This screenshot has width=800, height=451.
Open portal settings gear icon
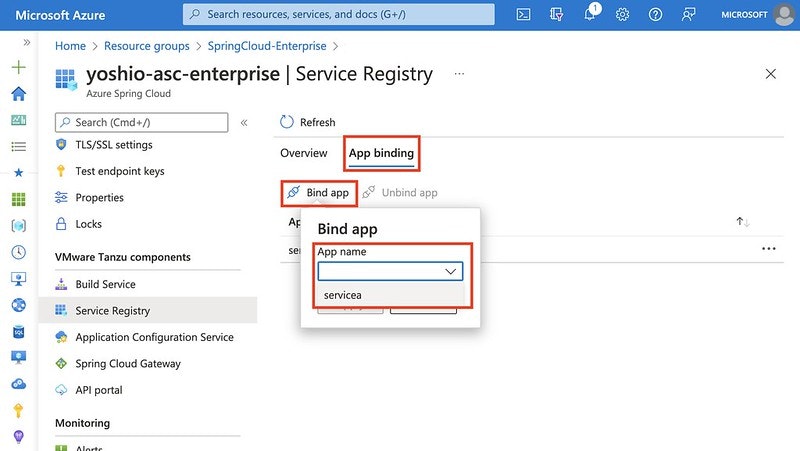pos(622,15)
